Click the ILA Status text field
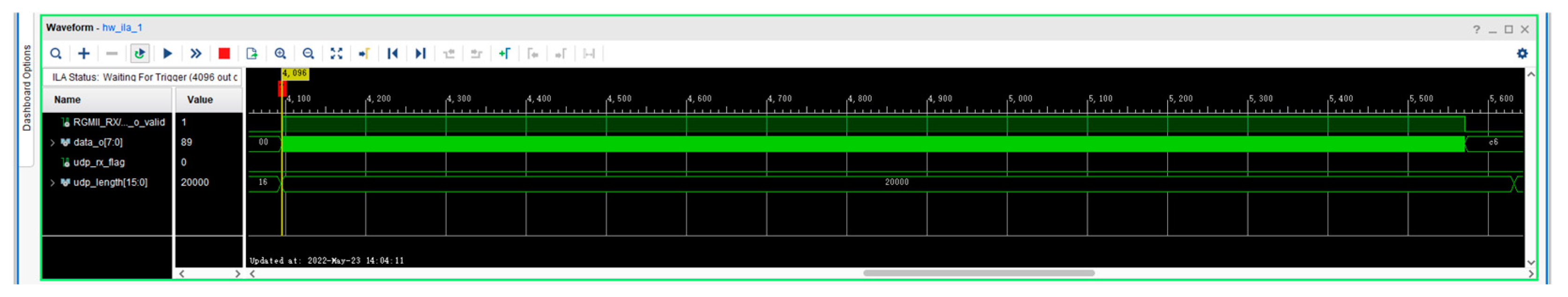This screenshot has height=297, width=1568. (x=143, y=77)
